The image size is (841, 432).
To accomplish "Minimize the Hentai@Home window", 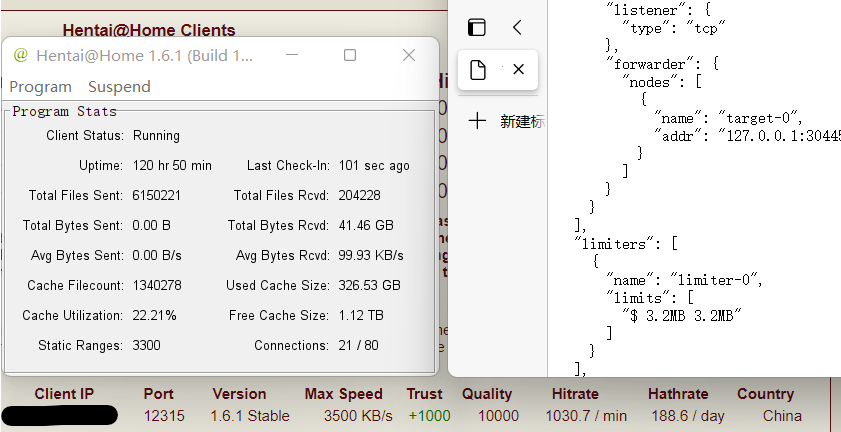I will [292, 55].
